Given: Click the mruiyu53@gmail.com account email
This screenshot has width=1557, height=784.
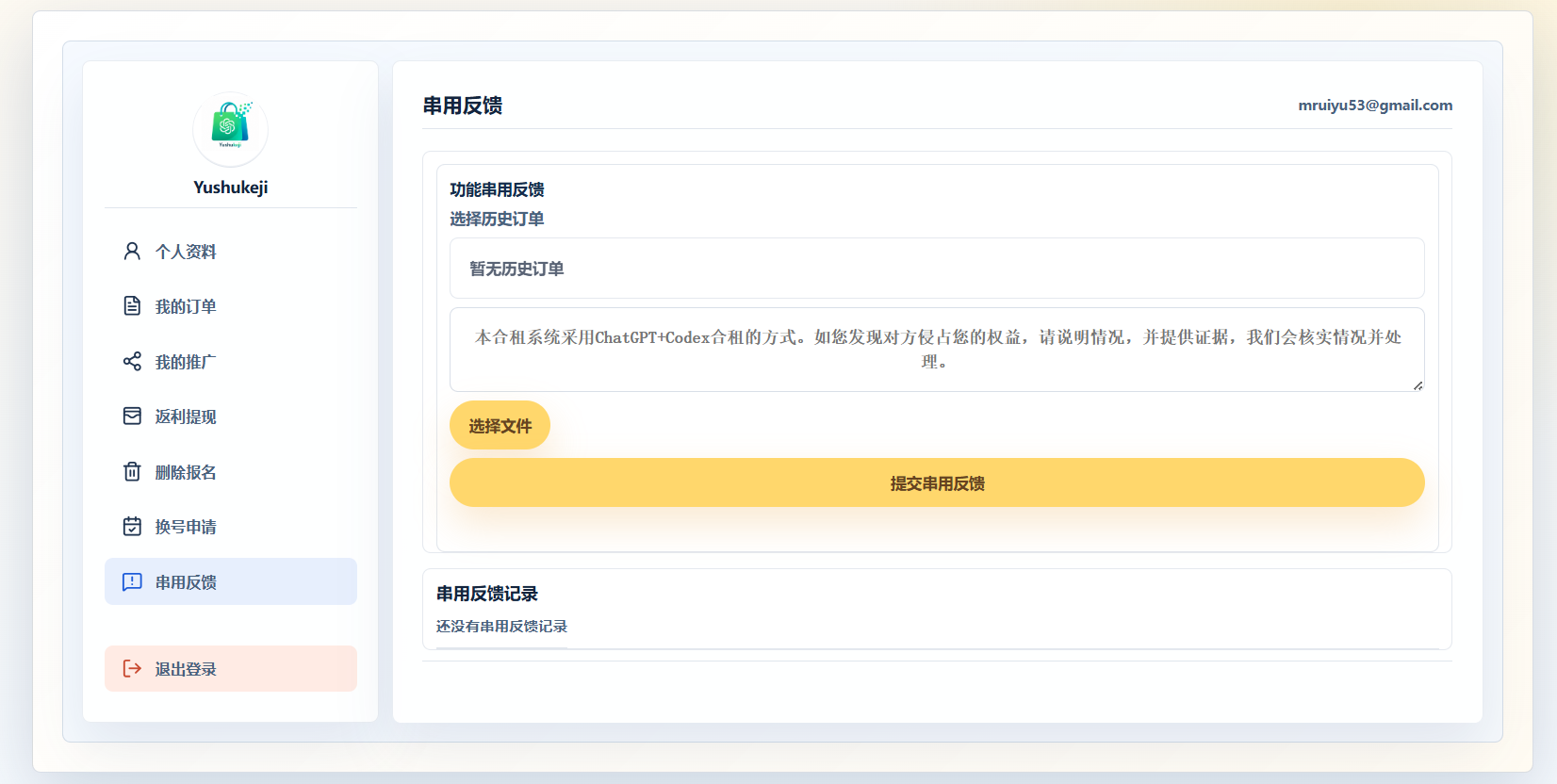Looking at the screenshot, I should point(1375,106).
